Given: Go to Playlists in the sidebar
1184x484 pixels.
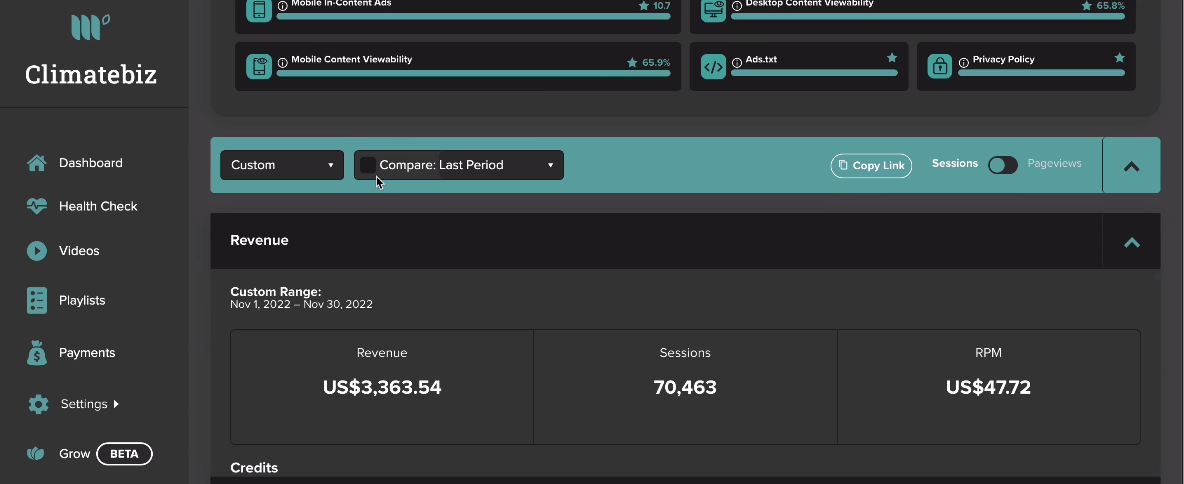Looking at the screenshot, I should 82,301.
